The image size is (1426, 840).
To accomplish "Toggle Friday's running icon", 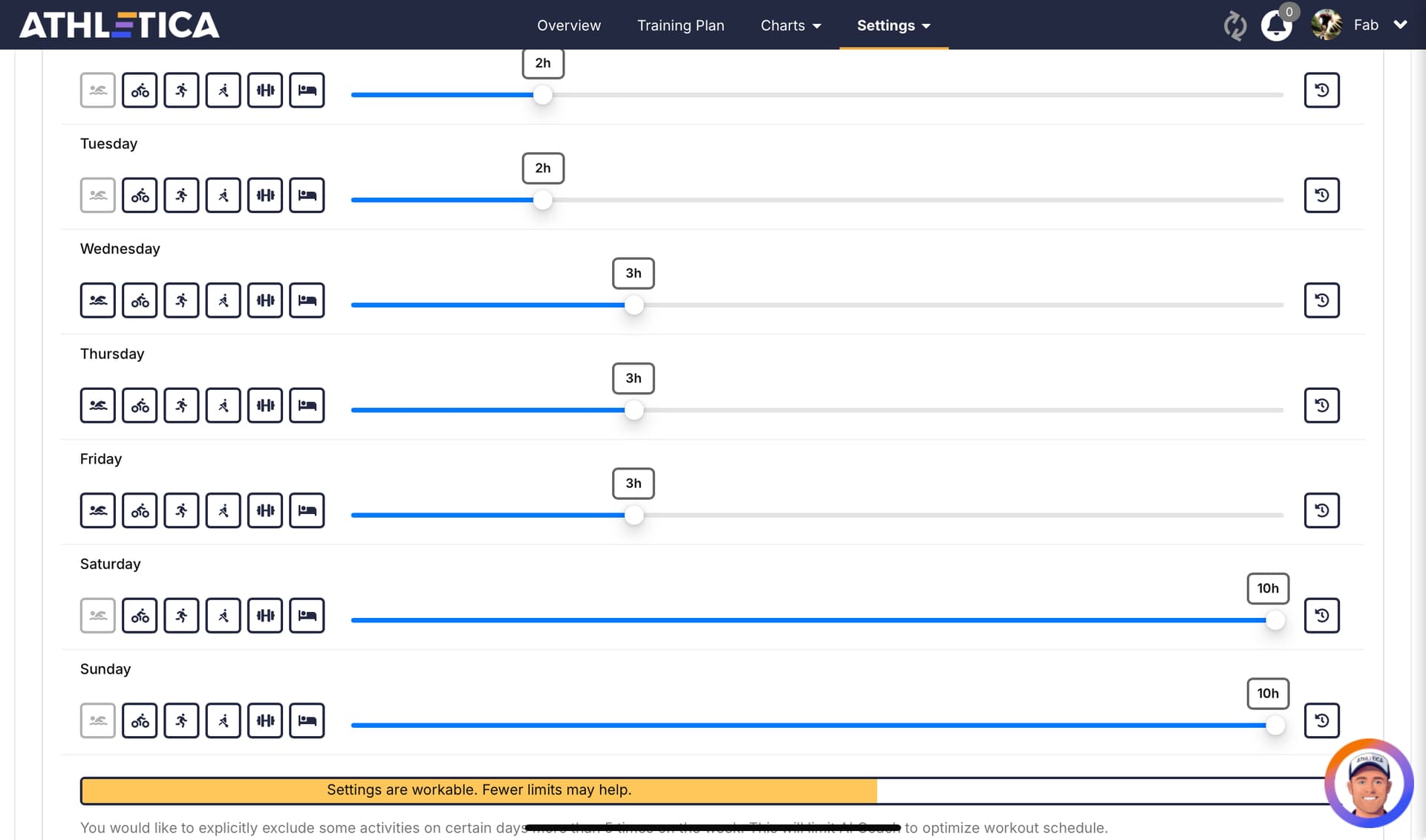I will (x=181, y=511).
